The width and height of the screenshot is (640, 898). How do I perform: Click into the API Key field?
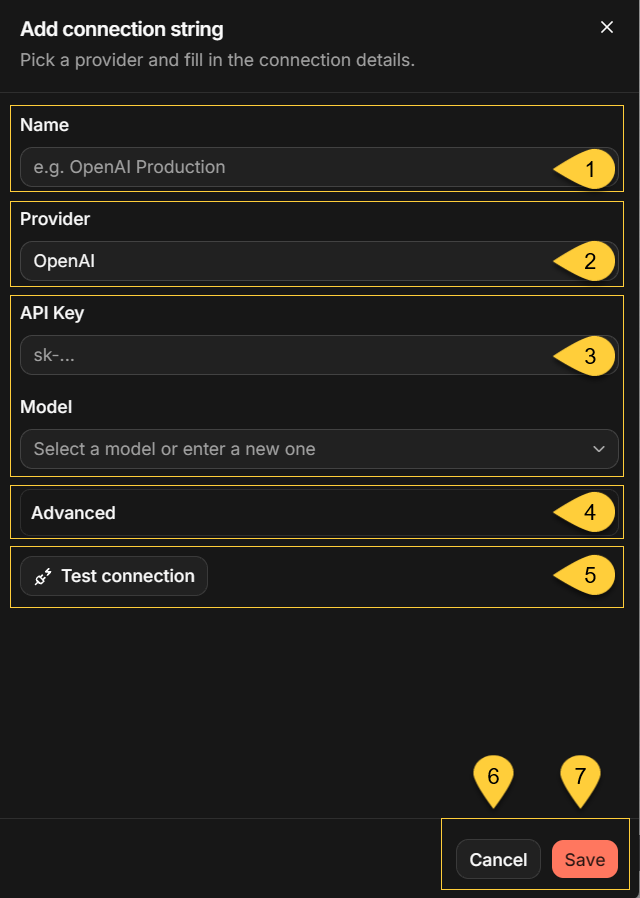319,355
